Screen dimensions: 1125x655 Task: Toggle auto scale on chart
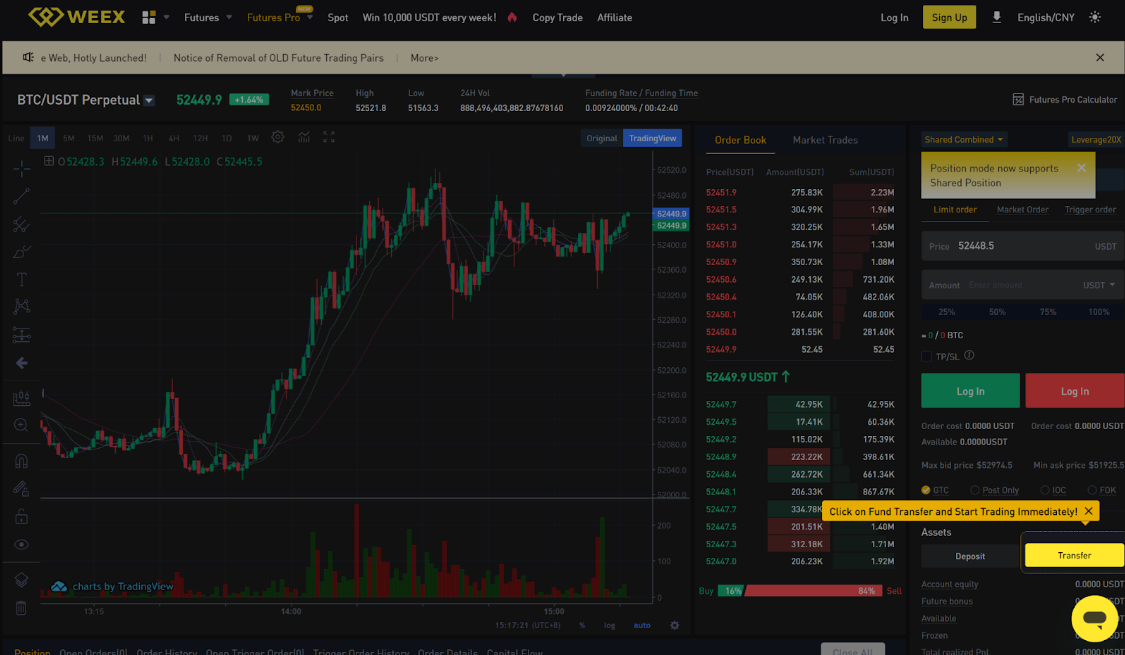(x=641, y=626)
